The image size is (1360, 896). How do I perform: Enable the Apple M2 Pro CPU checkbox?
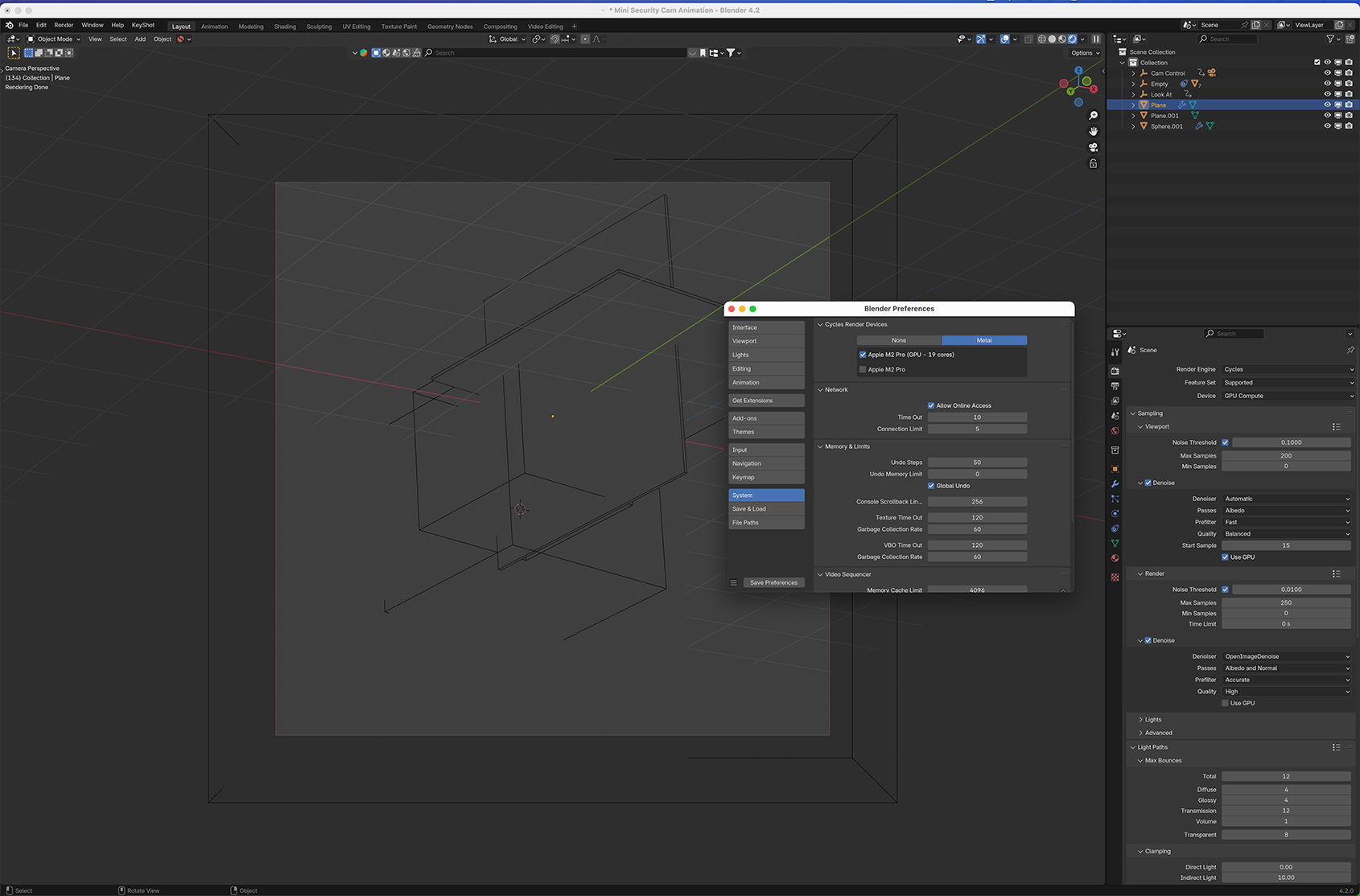(863, 370)
